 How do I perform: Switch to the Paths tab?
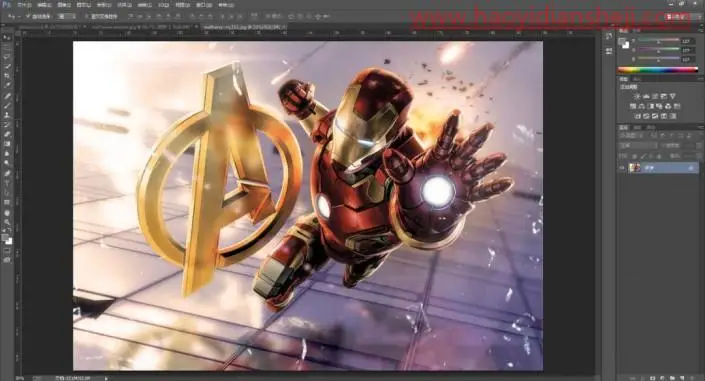coord(650,128)
